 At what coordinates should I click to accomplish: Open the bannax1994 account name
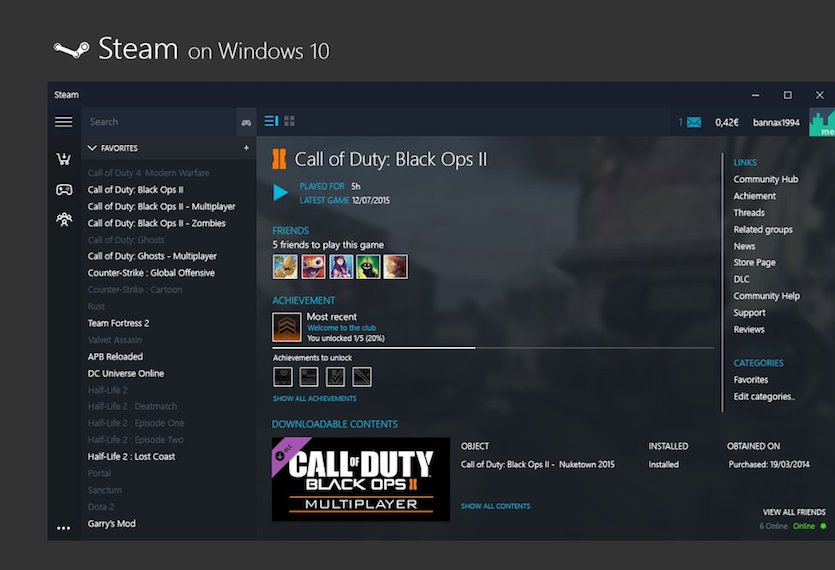[x=776, y=123]
